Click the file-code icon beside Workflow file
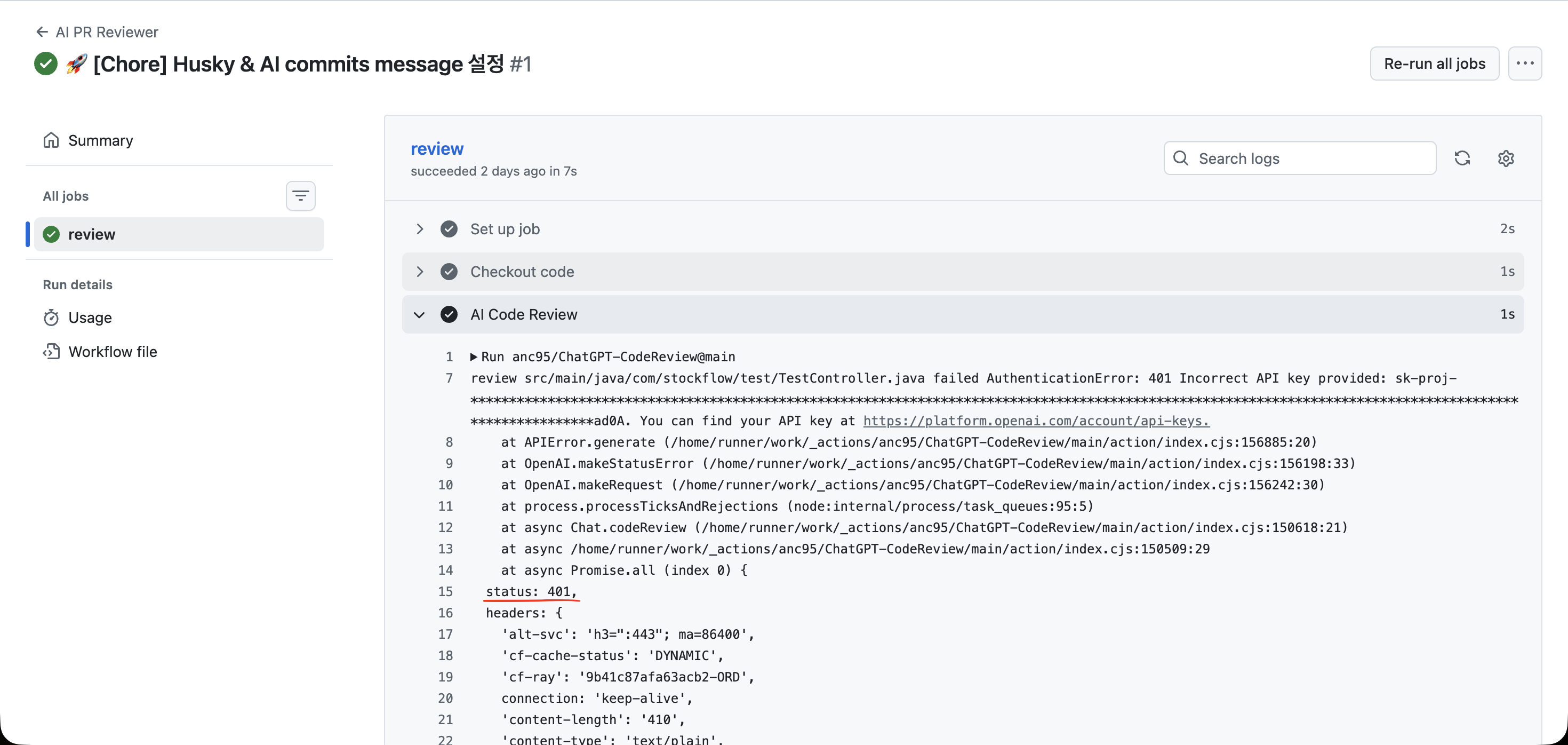 [51, 352]
